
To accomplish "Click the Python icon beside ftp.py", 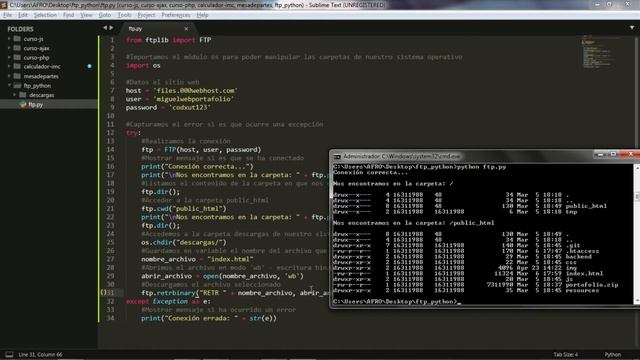I will click(x=23, y=104).
